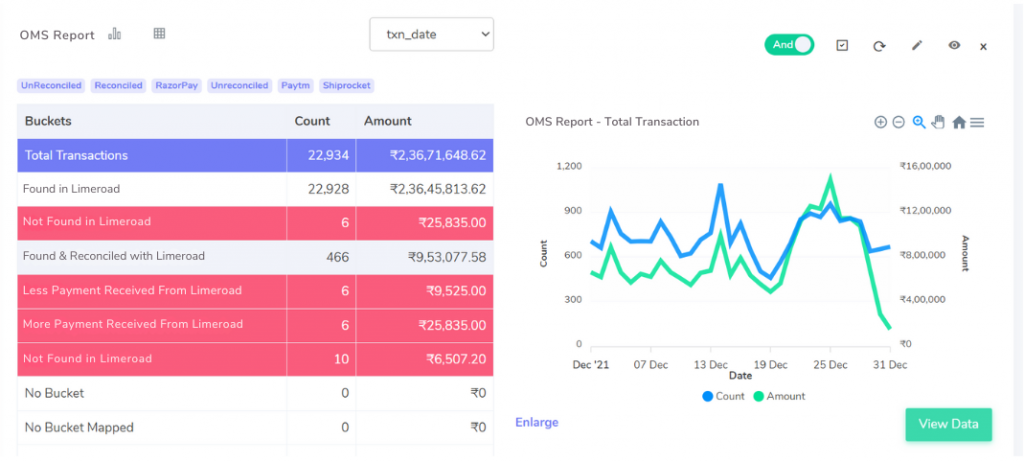Click the checkbox icon beside And toggle
The width and height of the screenshot is (1024, 462).
click(842, 46)
